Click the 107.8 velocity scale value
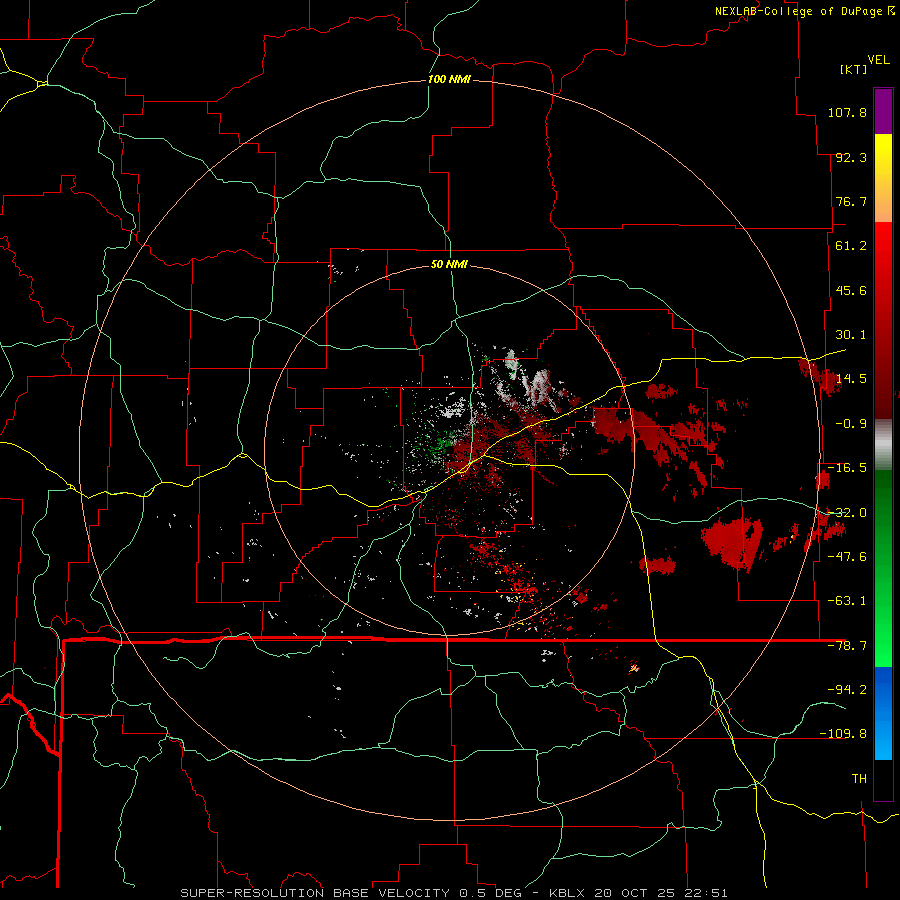900x900 pixels. coord(847,112)
